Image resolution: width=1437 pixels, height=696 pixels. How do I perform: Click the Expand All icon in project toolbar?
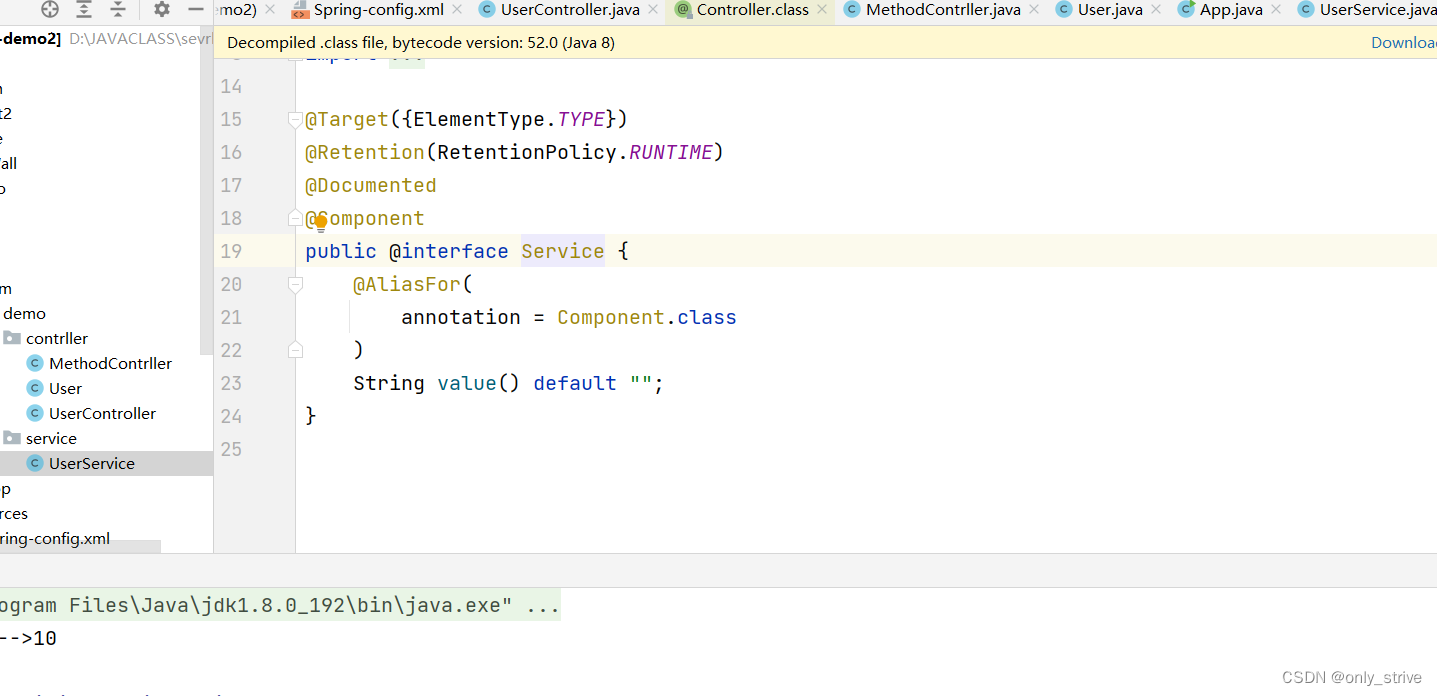pos(84,10)
